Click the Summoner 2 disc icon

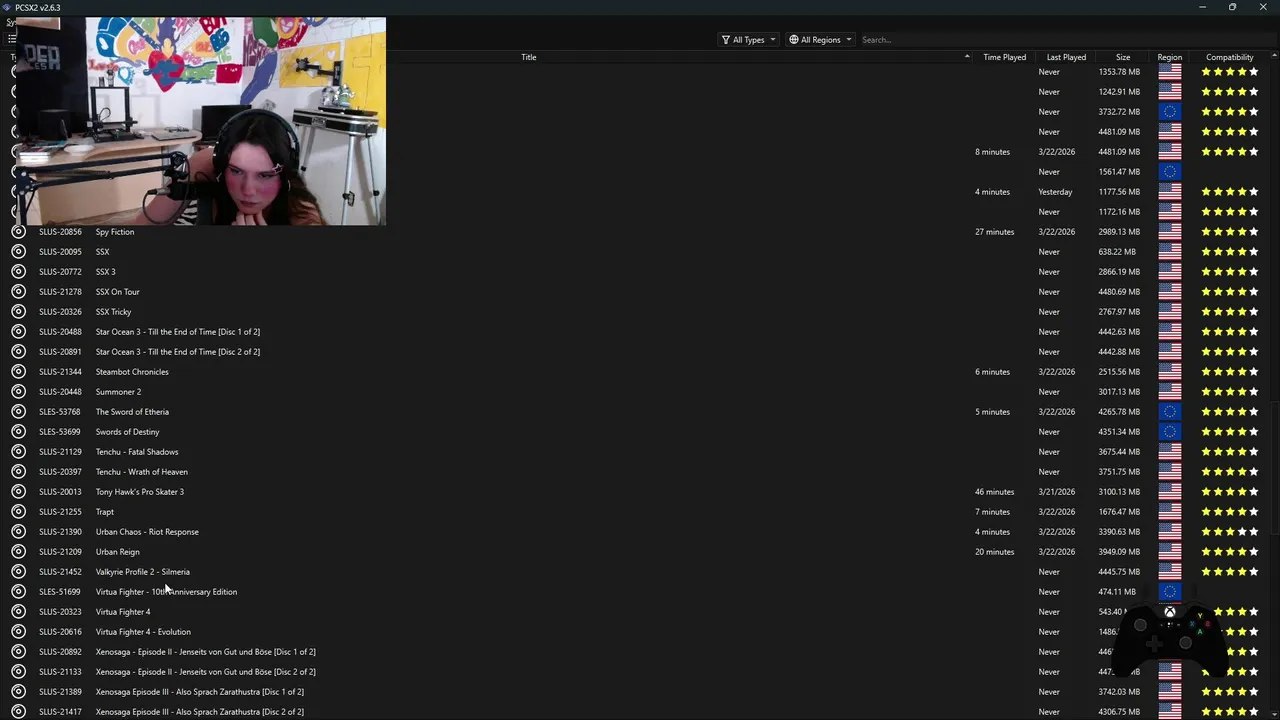tap(18, 391)
